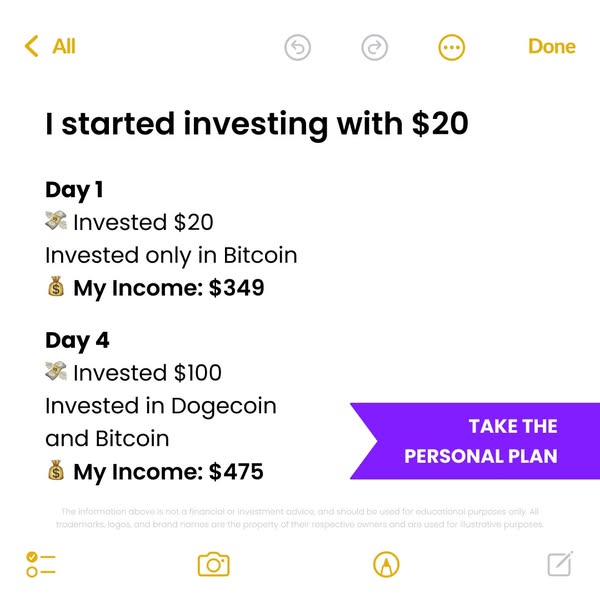Click the Day 1 heading
Image resolution: width=600 pixels, height=600 pixels.
(x=74, y=189)
